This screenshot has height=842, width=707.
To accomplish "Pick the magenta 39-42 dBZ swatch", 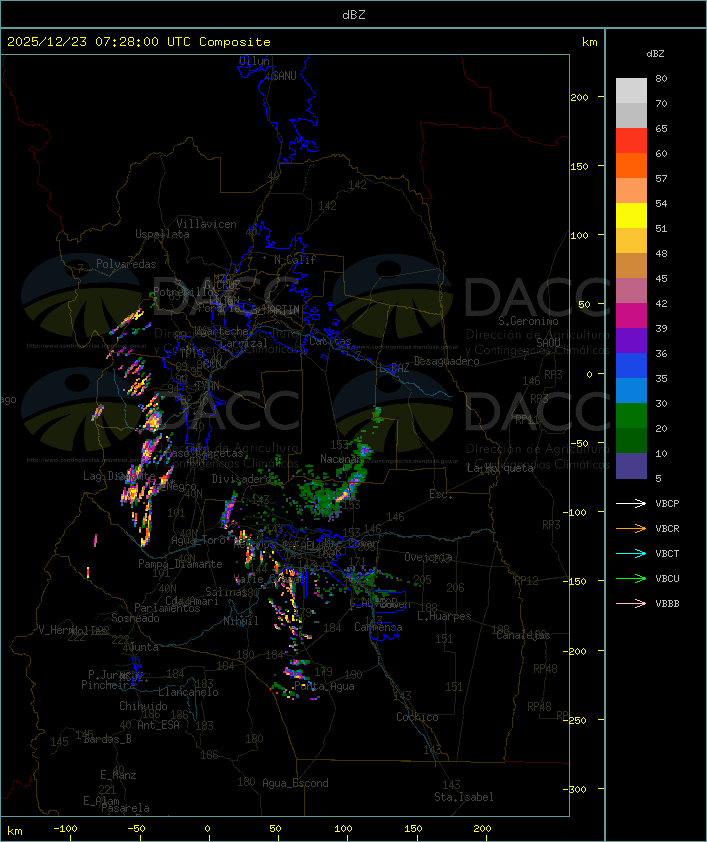I will coord(631,316).
